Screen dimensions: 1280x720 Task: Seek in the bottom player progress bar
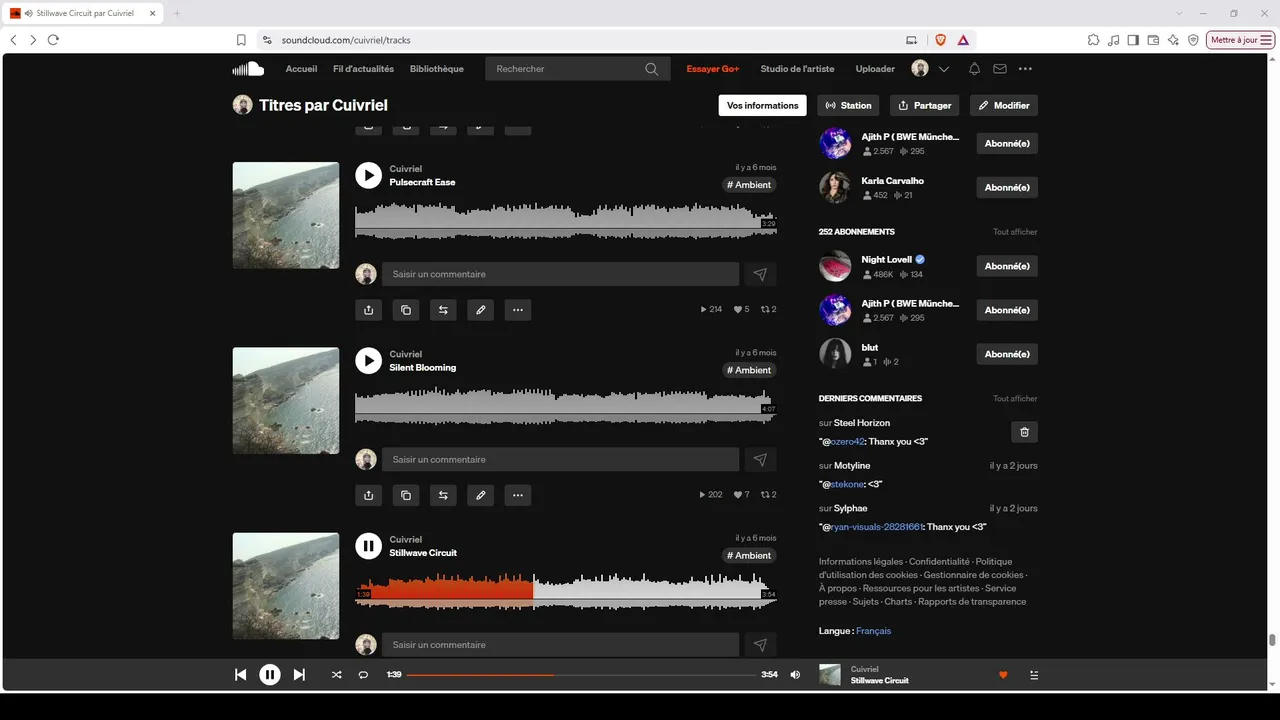580,675
